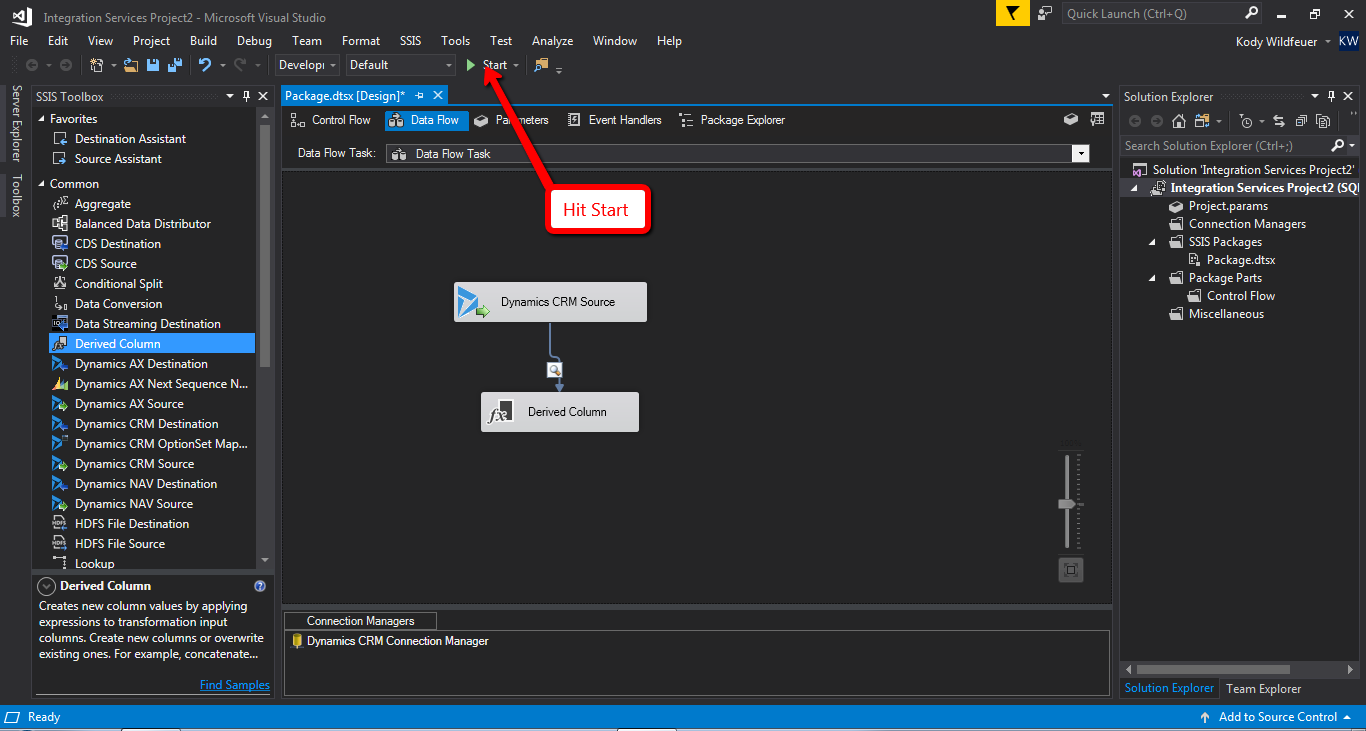This screenshot has width=1366, height=731.
Task: Open the dropdown arrow next to Start
Action: (516, 65)
